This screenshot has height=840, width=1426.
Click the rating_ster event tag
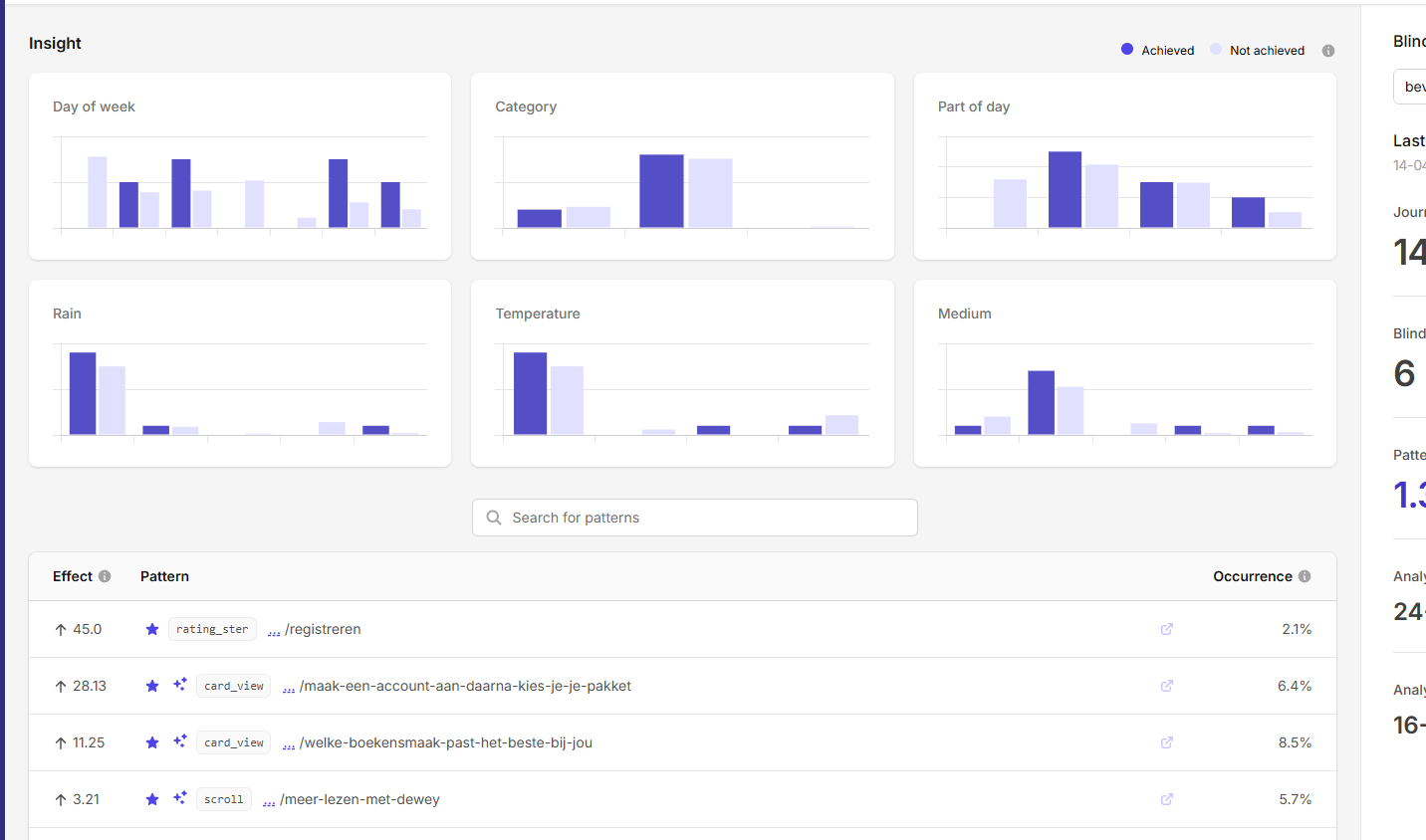pos(212,629)
